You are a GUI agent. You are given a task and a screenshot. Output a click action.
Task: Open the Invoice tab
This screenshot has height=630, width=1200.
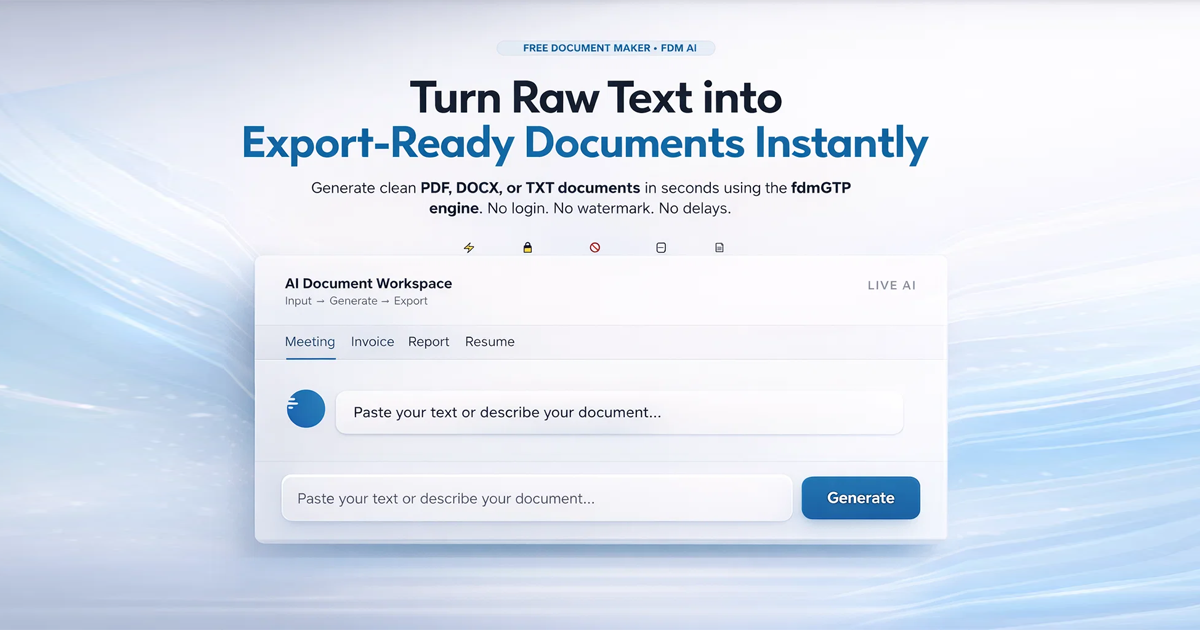(372, 342)
